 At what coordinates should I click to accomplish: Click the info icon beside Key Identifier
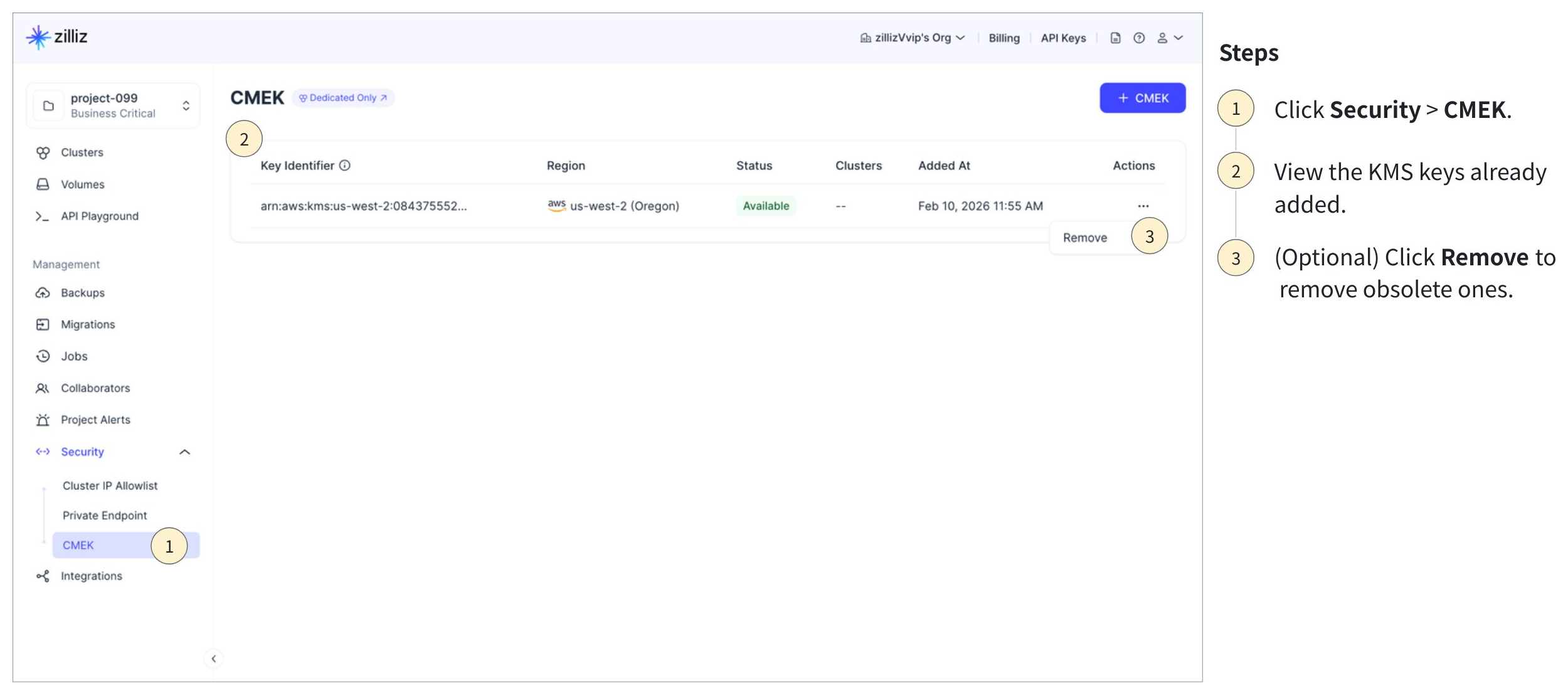(x=345, y=166)
